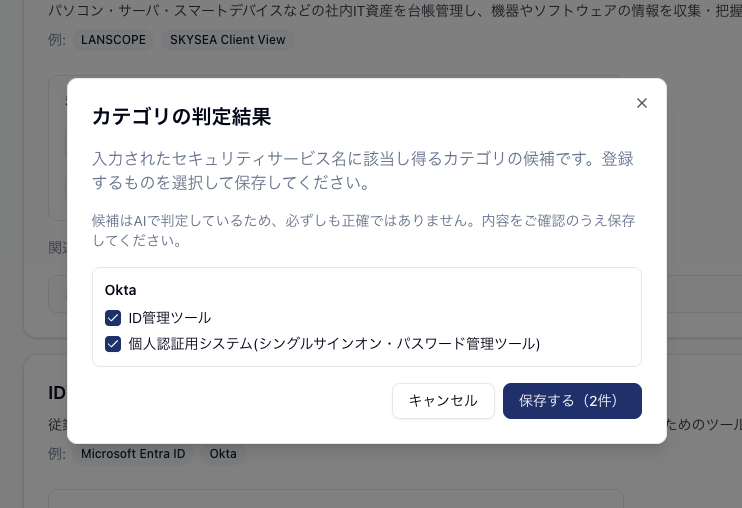Click the AI disclaimer note text
This screenshot has height=508, width=742.
coord(363,230)
